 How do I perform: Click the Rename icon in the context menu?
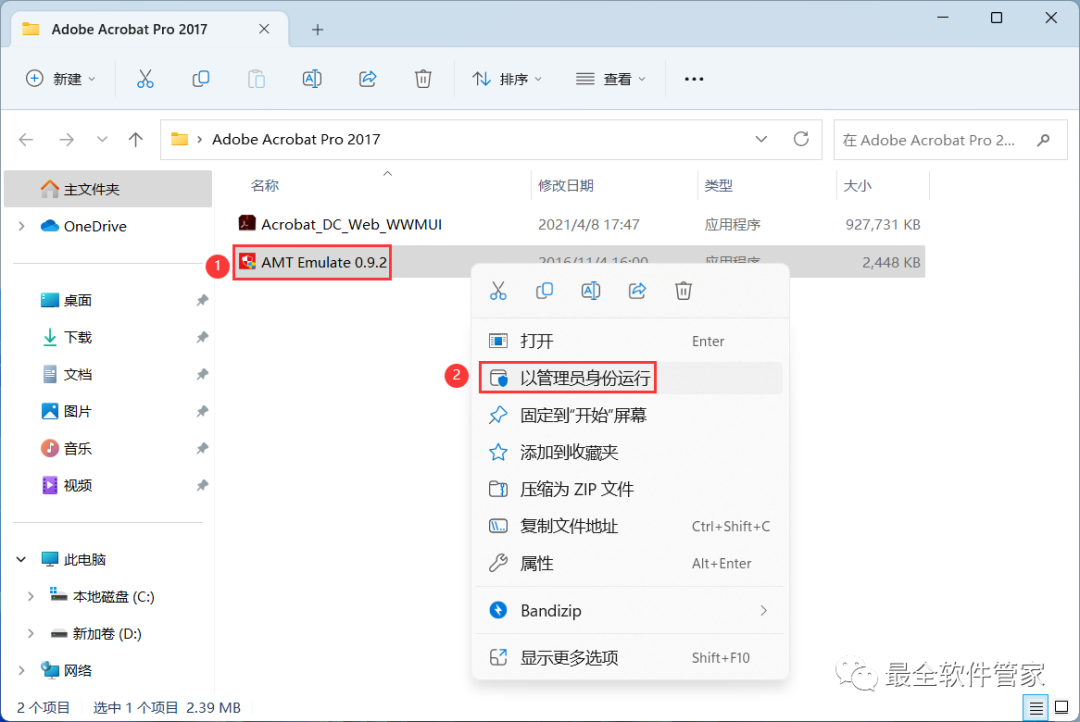pyautogui.click(x=590, y=291)
